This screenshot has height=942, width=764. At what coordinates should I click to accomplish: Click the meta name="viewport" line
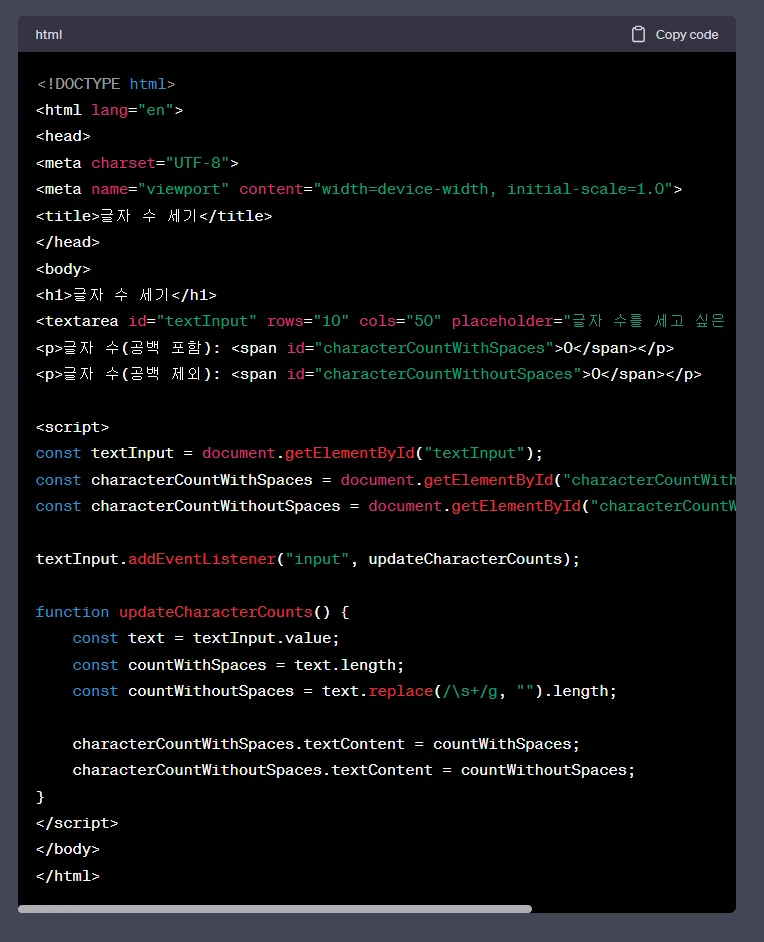(x=359, y=189)
